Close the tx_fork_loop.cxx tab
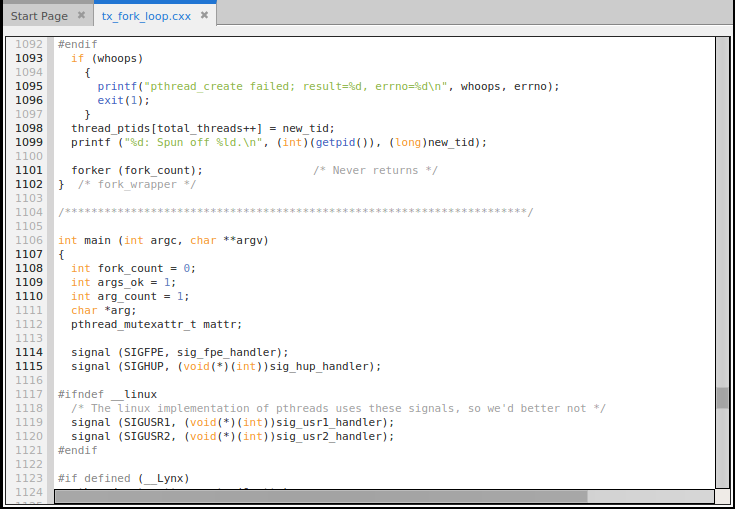The height and width of the screenshot is (509, 735). tap(204, 16)
